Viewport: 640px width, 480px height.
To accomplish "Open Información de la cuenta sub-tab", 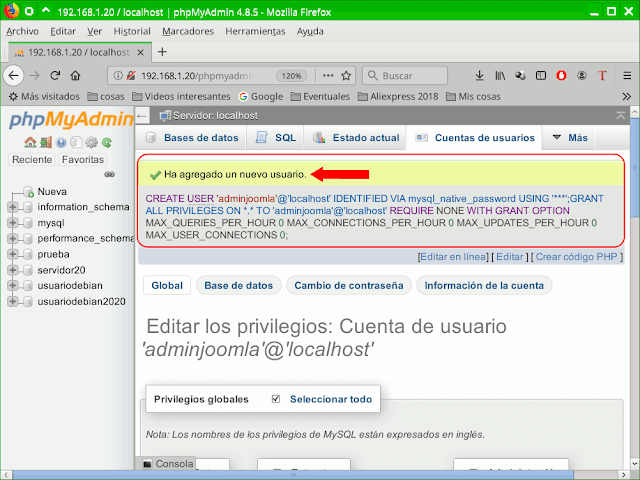I will 484,285.
